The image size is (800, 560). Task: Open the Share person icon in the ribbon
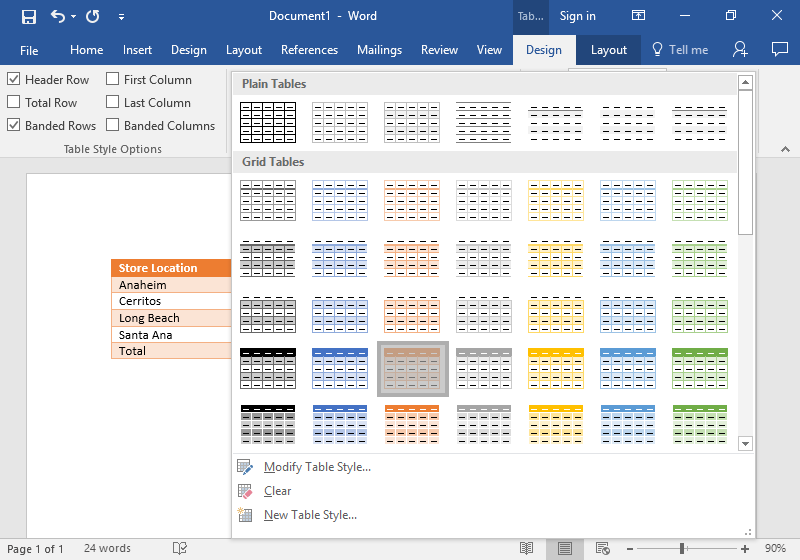point(740,49)
